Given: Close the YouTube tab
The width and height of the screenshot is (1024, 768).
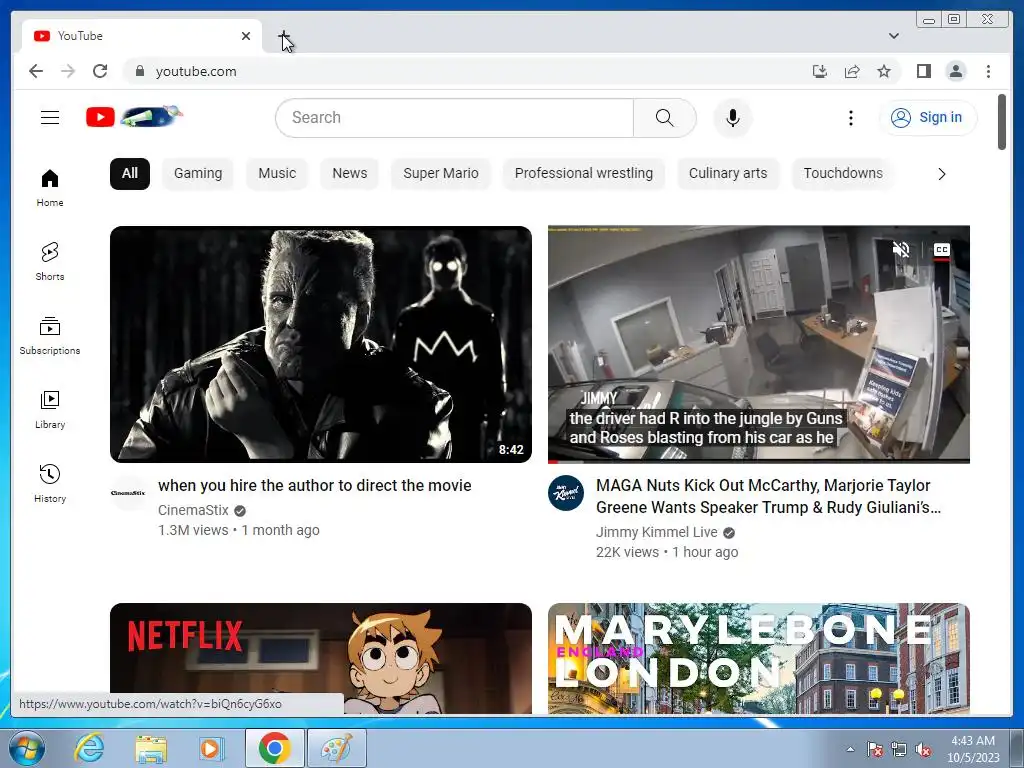Looking at the screenshot, I should [246, 36].
